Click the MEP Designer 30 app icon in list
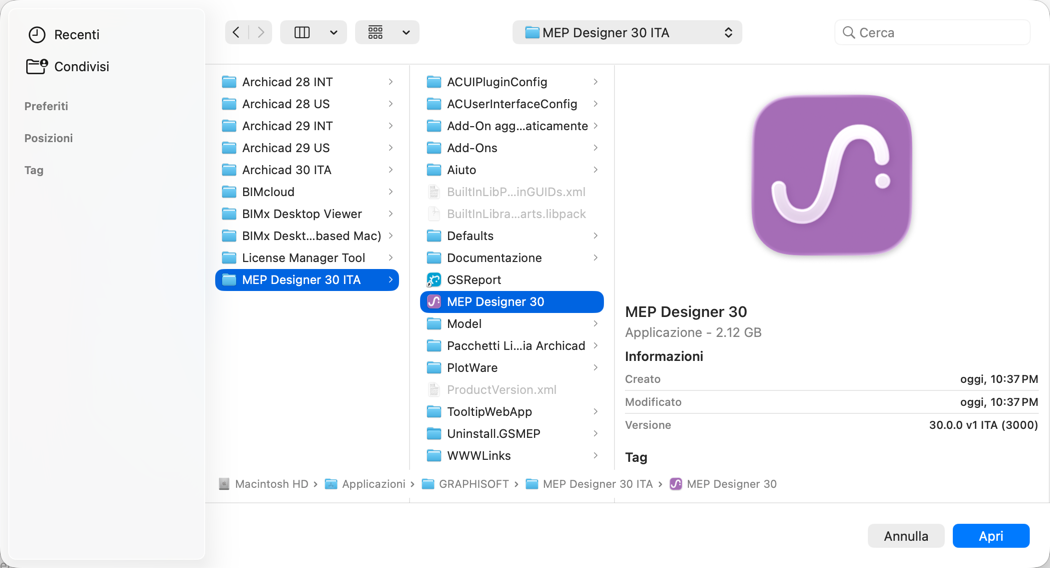Viewport: 1050px width, 568px height. (434, 301)
